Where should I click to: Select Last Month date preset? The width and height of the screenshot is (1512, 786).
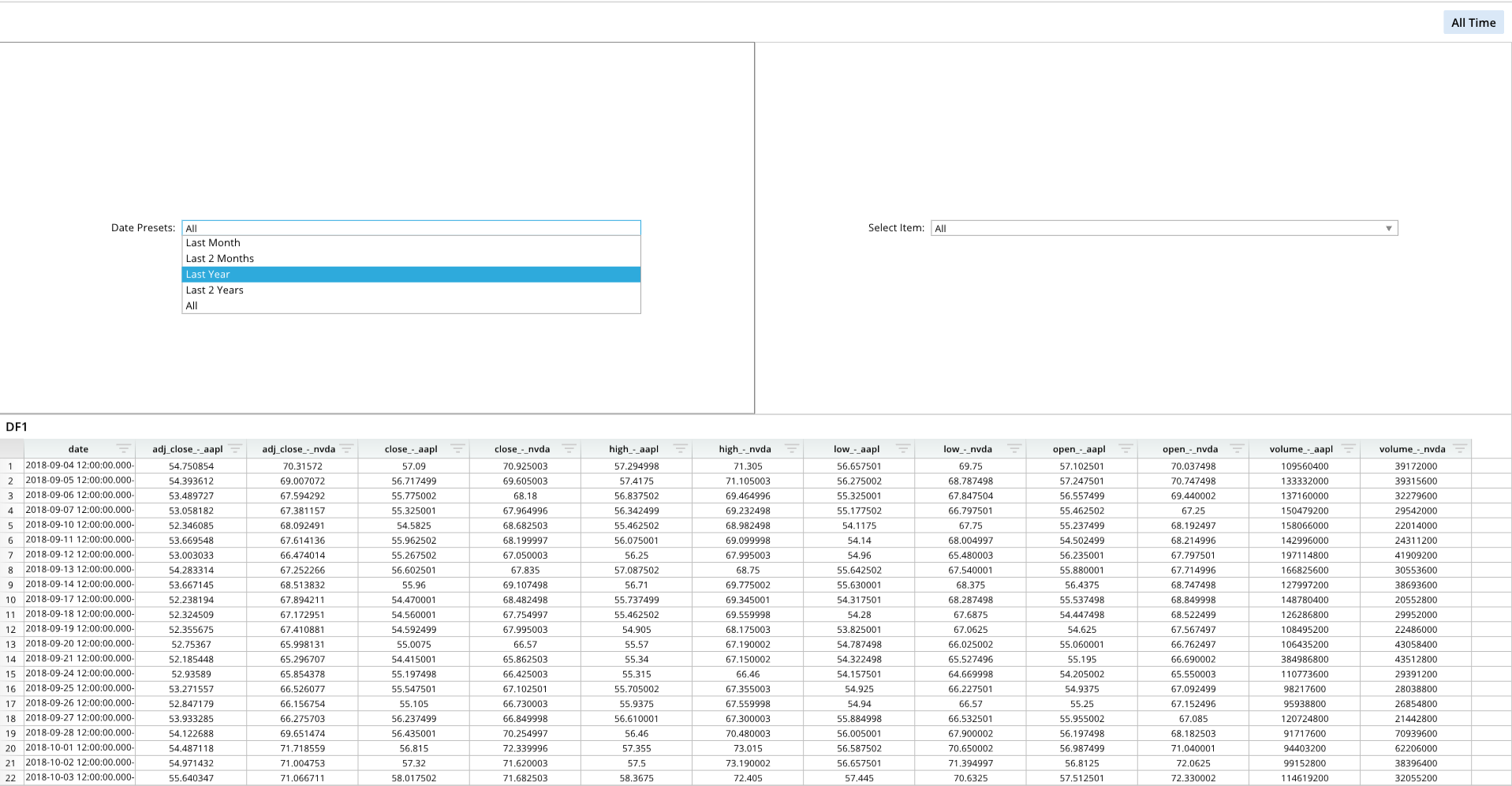point(411,243)
